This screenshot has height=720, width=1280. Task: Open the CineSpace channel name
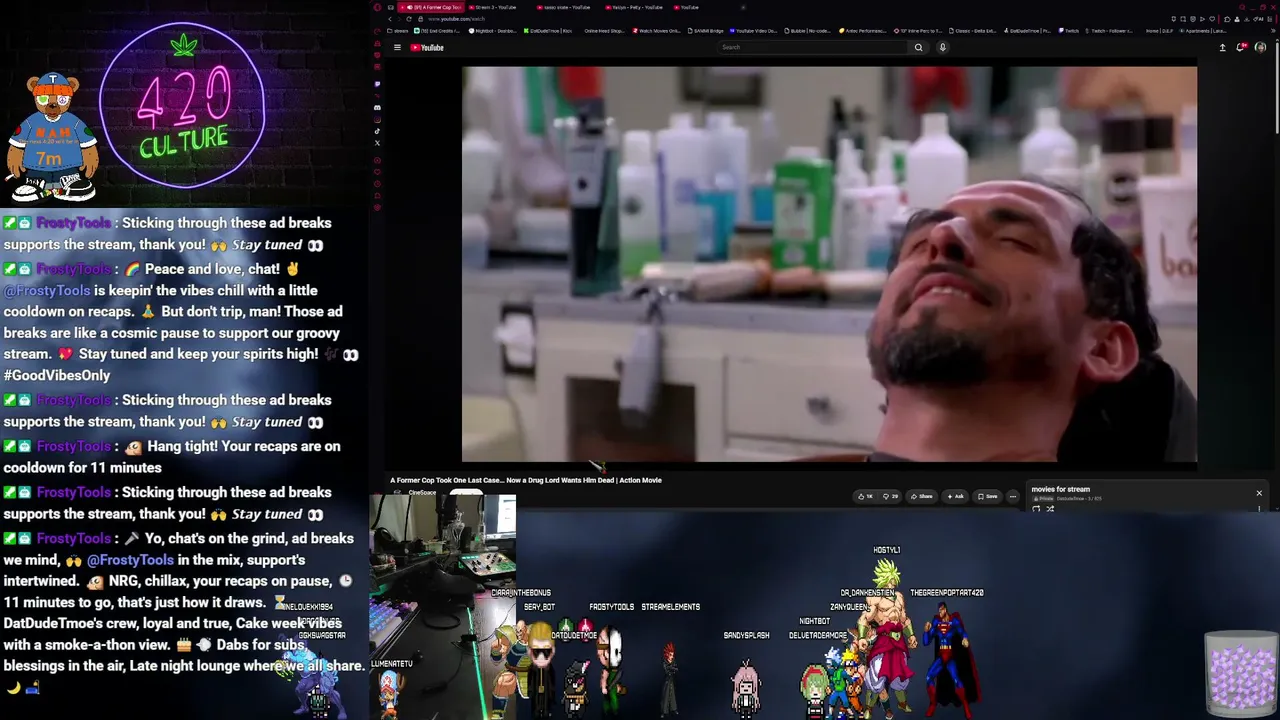click(x=422, y=493)
